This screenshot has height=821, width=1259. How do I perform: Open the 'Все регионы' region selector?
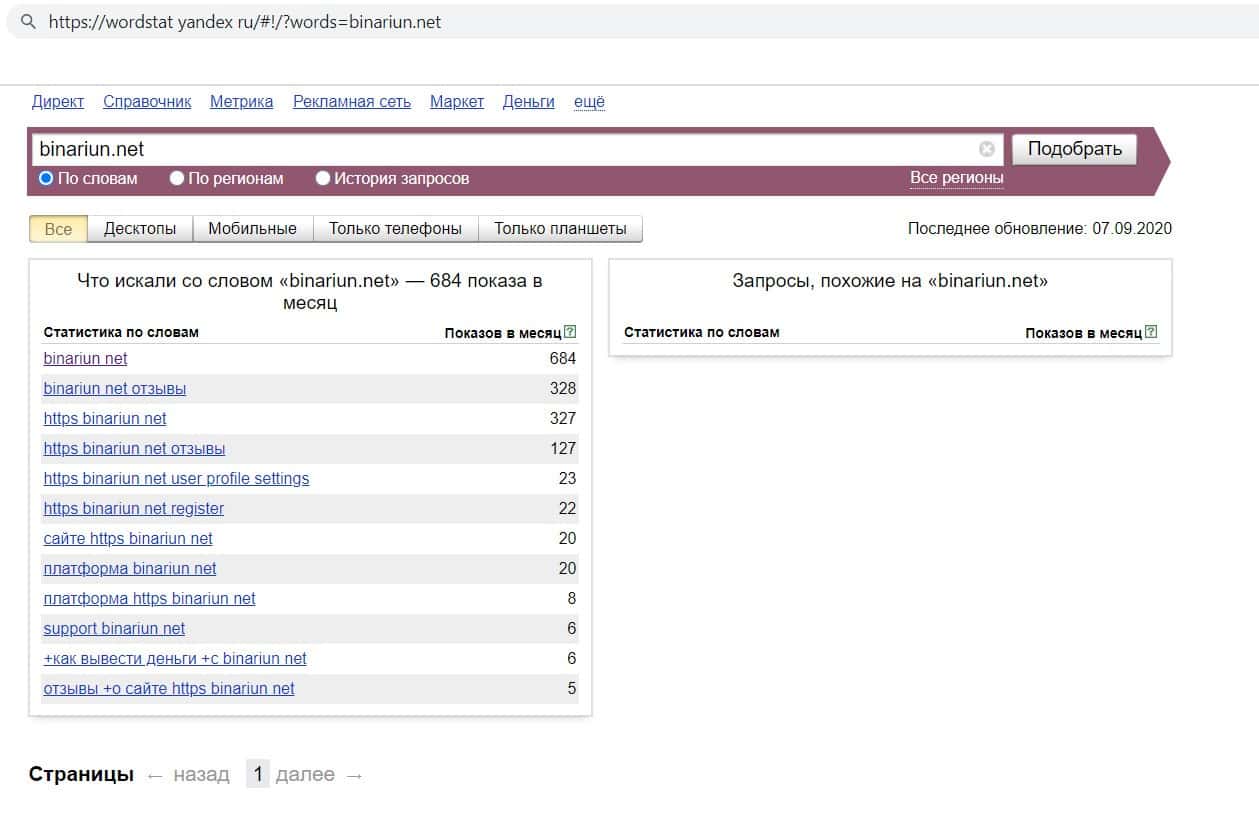pos(956,178)
